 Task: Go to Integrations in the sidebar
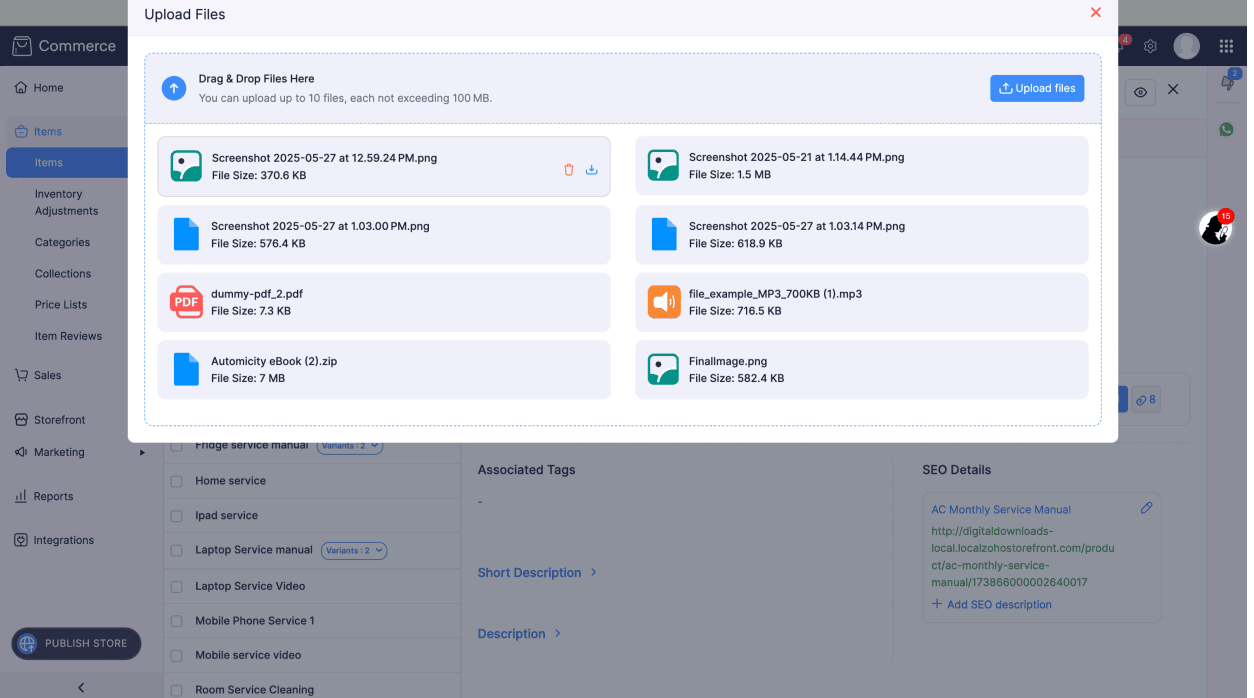coord(63,540)
